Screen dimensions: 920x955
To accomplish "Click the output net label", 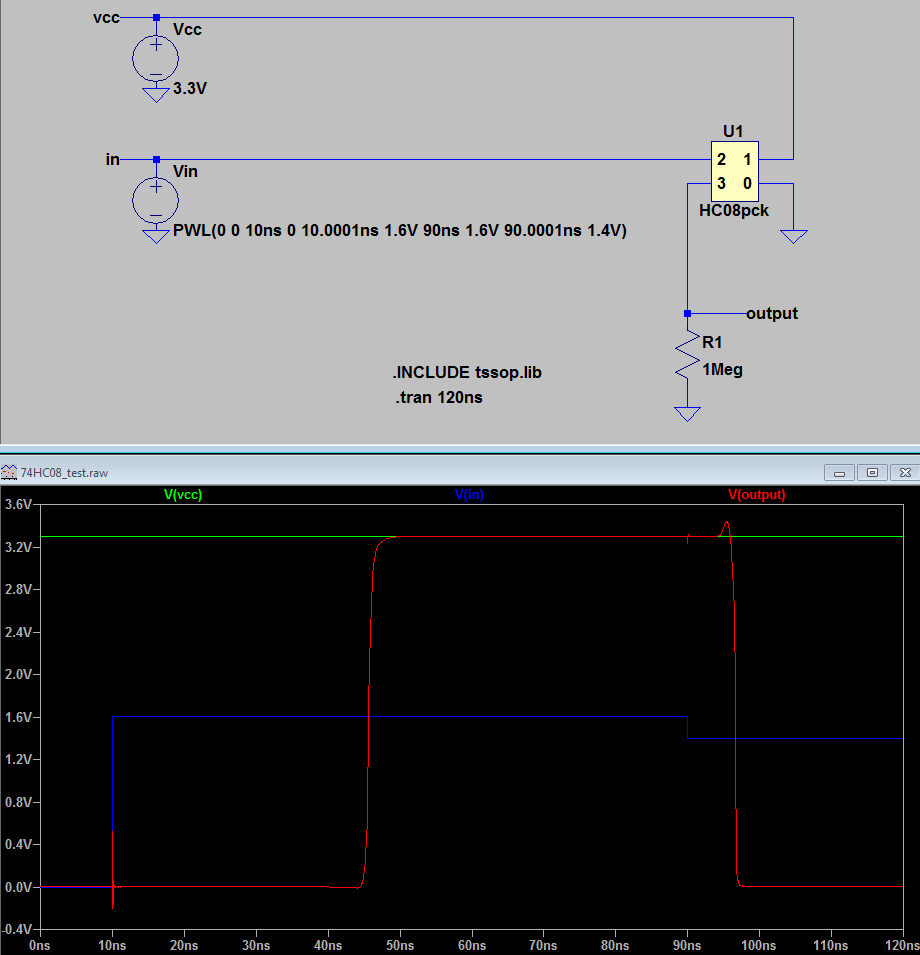I will pyautogui.click(x=772, y=314).
